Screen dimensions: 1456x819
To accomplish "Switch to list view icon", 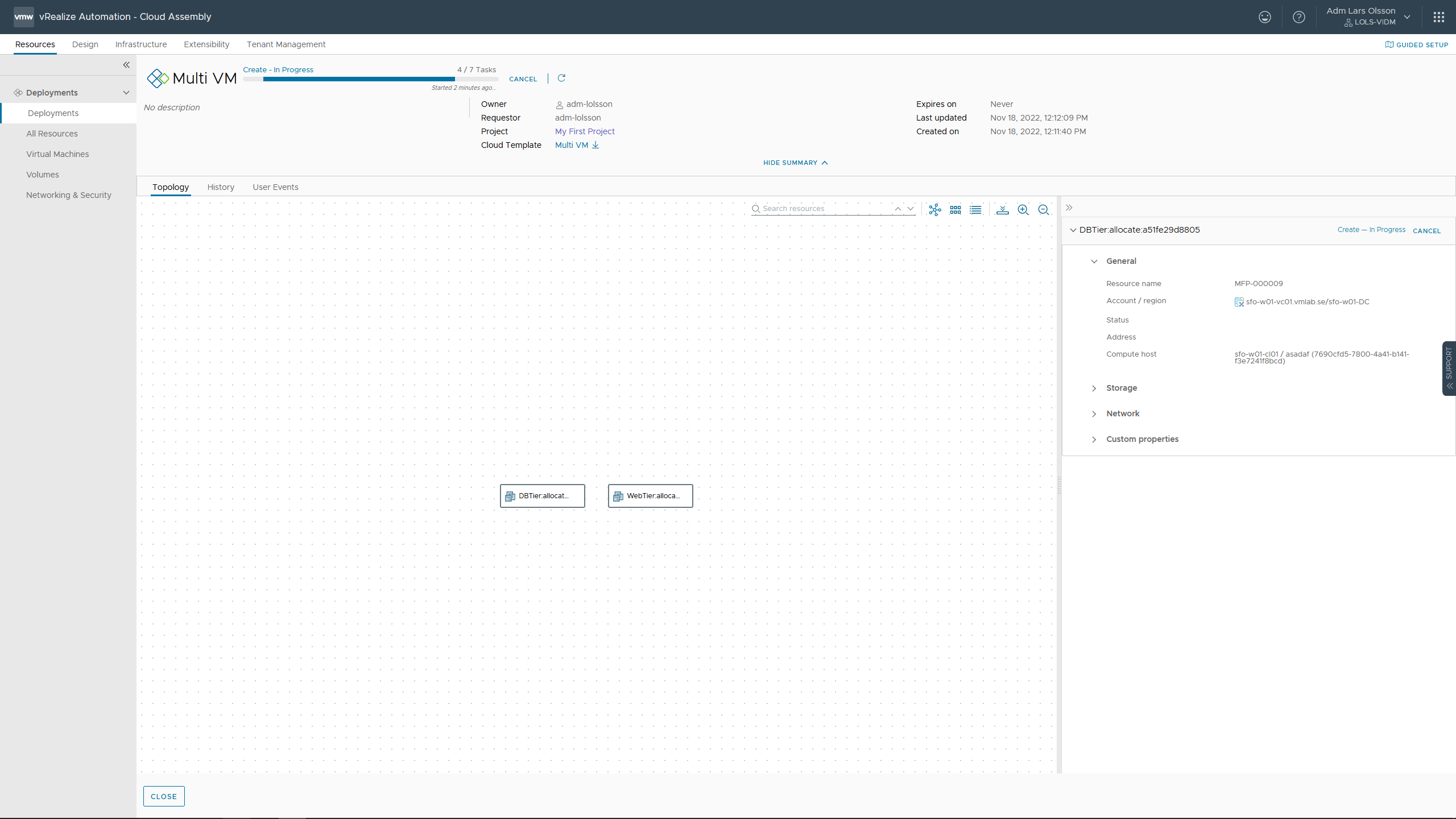I will pos(976,210).
